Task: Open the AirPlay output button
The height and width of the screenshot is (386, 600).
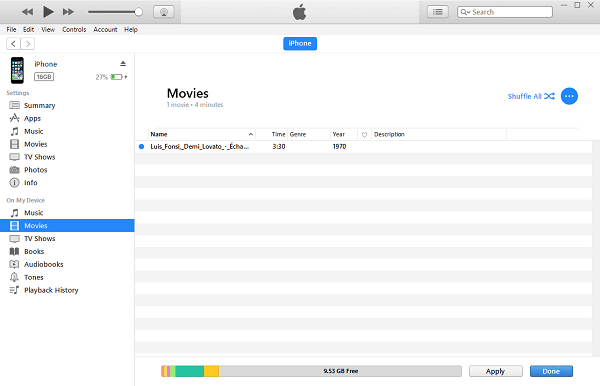Action: 164,12
